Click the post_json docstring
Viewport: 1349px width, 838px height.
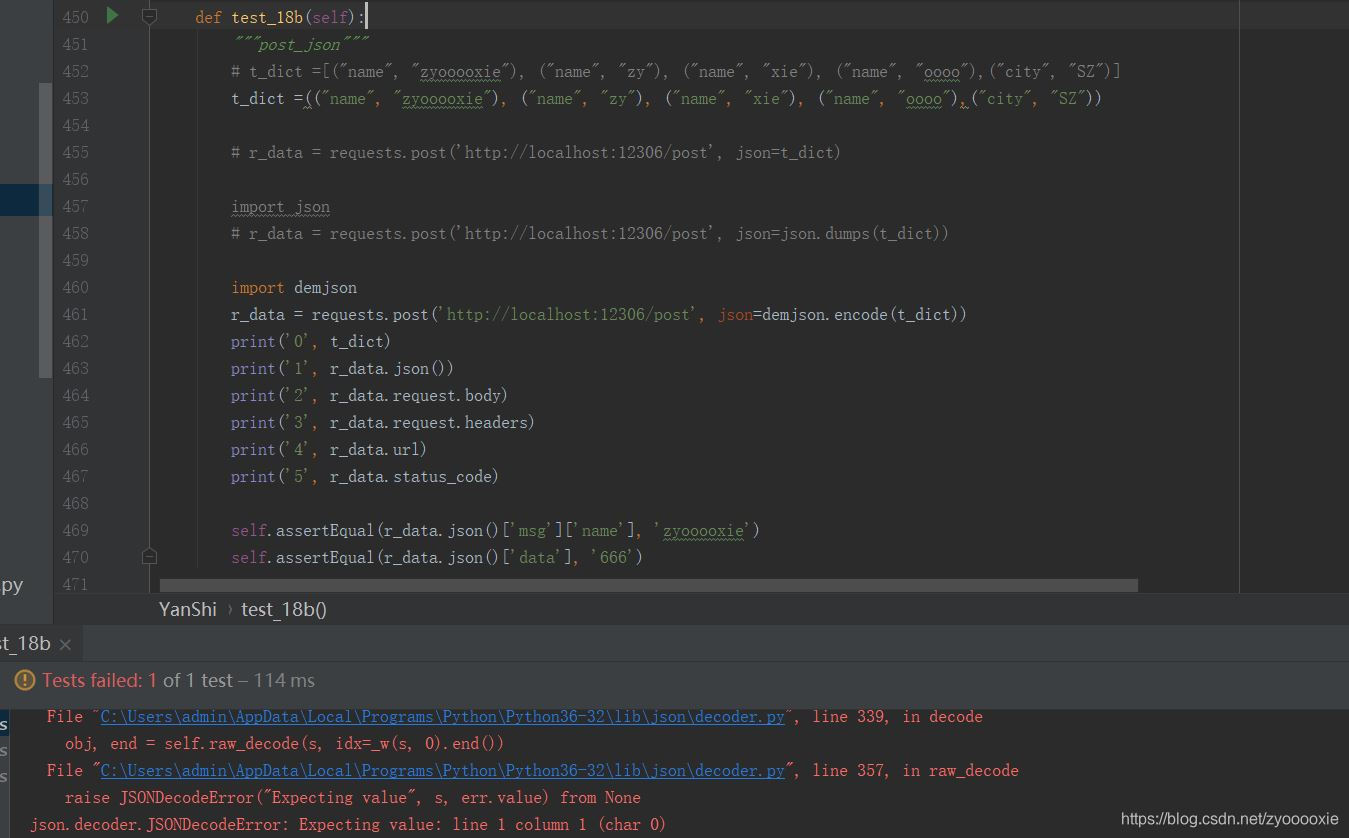click(300, 44)
